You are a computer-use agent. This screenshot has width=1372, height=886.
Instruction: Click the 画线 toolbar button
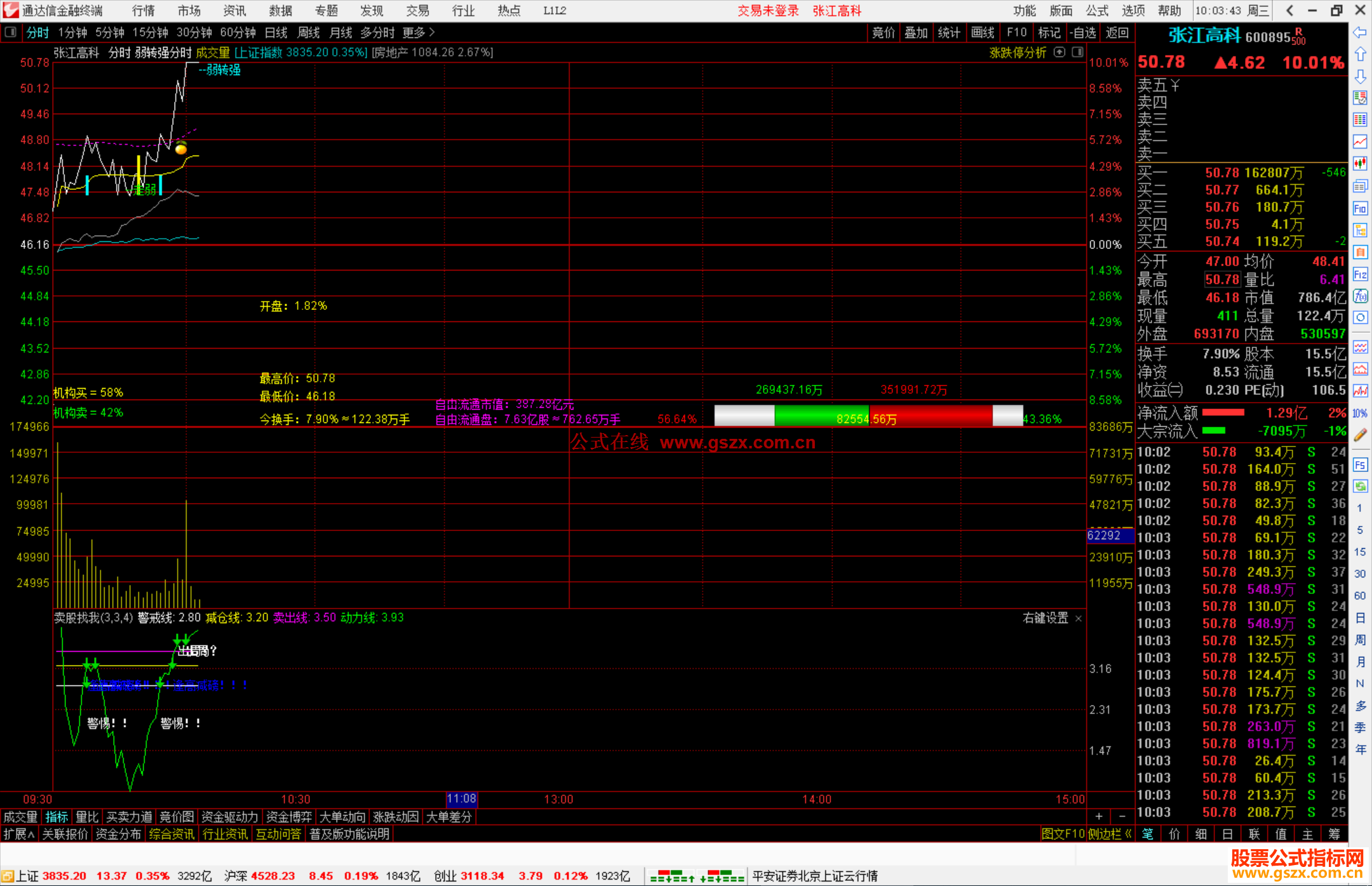983,32
